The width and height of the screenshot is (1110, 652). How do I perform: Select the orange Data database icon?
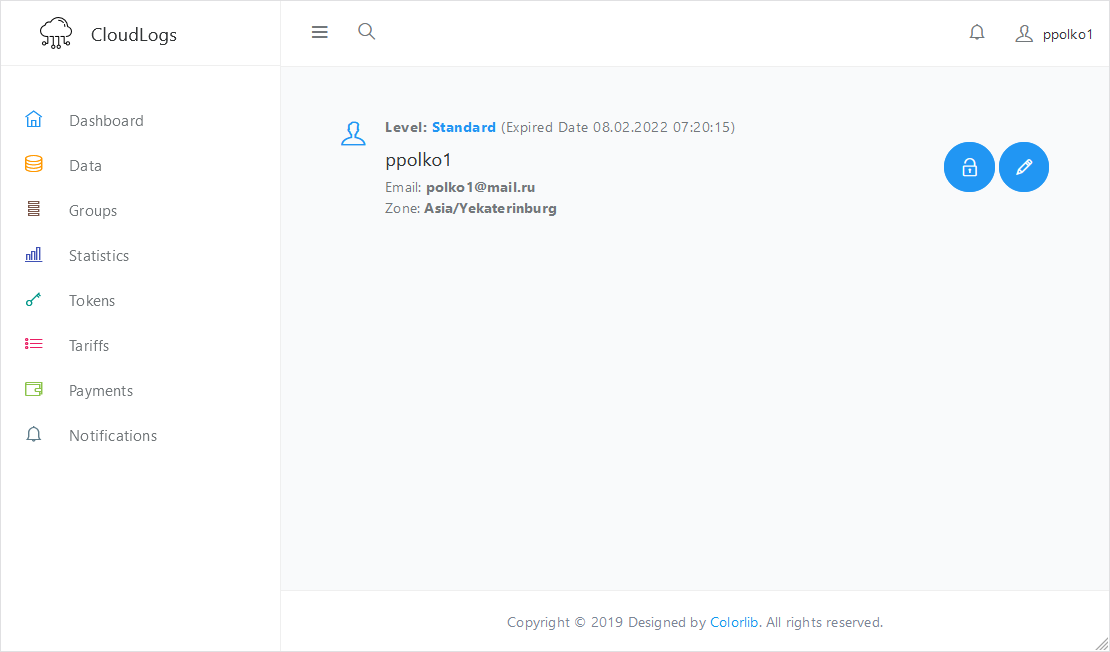pos(34,165)
